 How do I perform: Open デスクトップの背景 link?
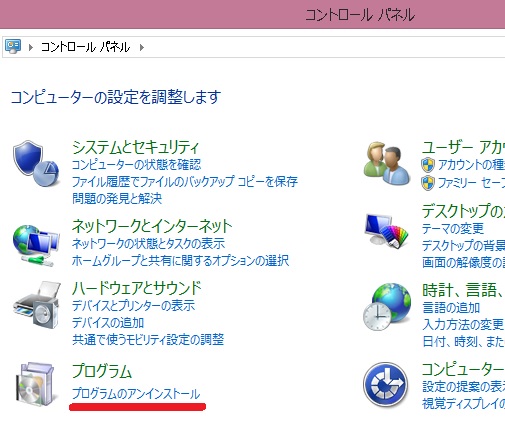click(463, 246)
